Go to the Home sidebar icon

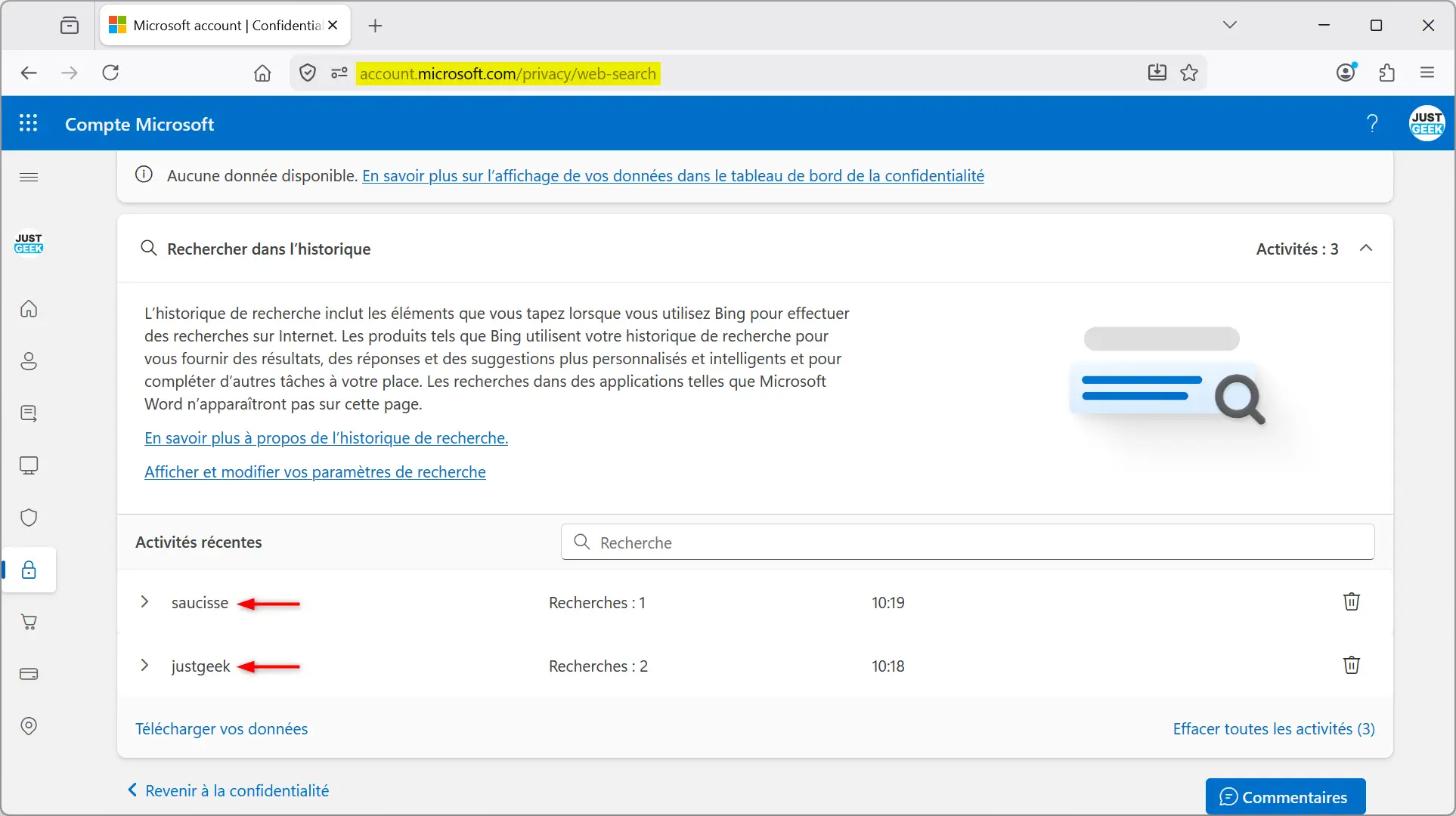[29, 309]
